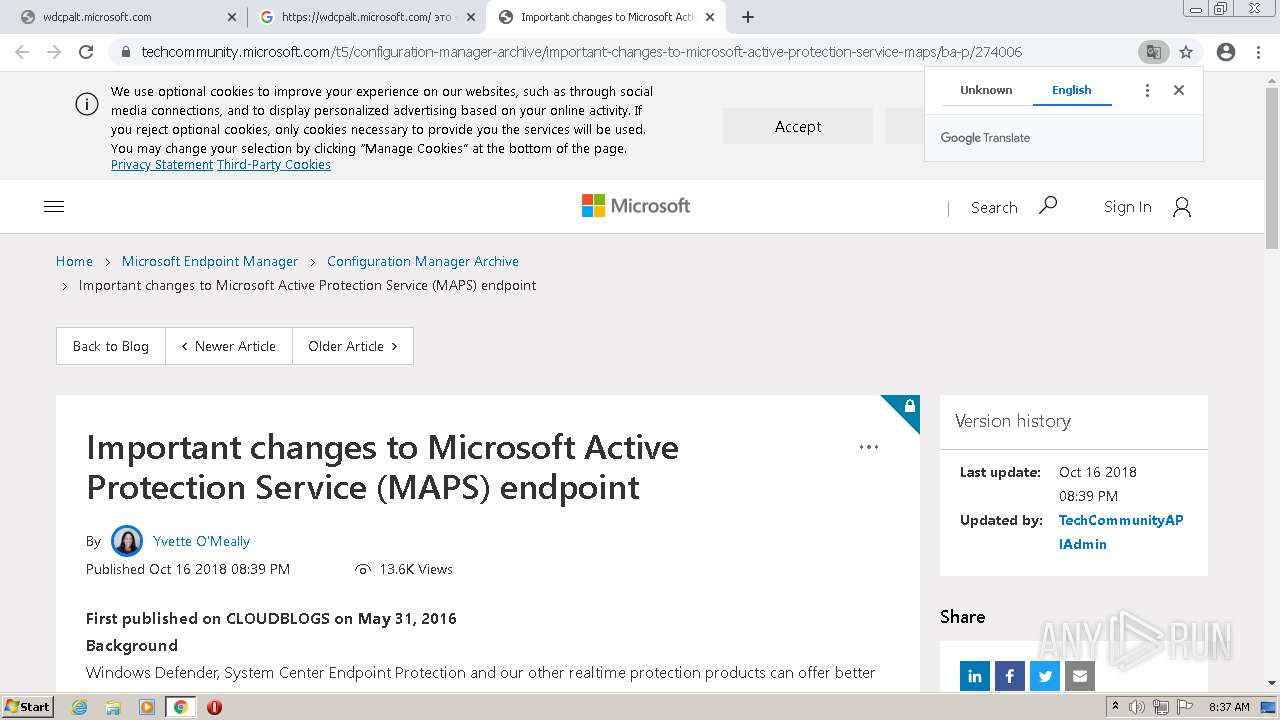Open the Privacy Statement link
Image resolution: width=1280 pixels, height=720 pixels.
pyautogui.click(x=162, y=165)
